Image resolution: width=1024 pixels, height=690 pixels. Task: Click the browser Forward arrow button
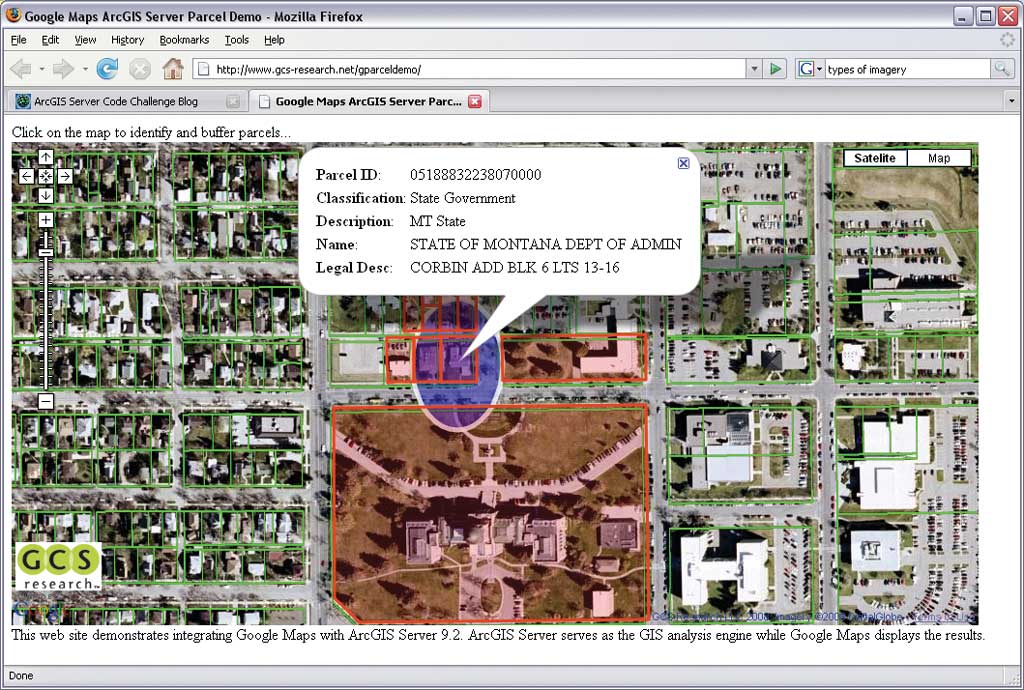63,69
